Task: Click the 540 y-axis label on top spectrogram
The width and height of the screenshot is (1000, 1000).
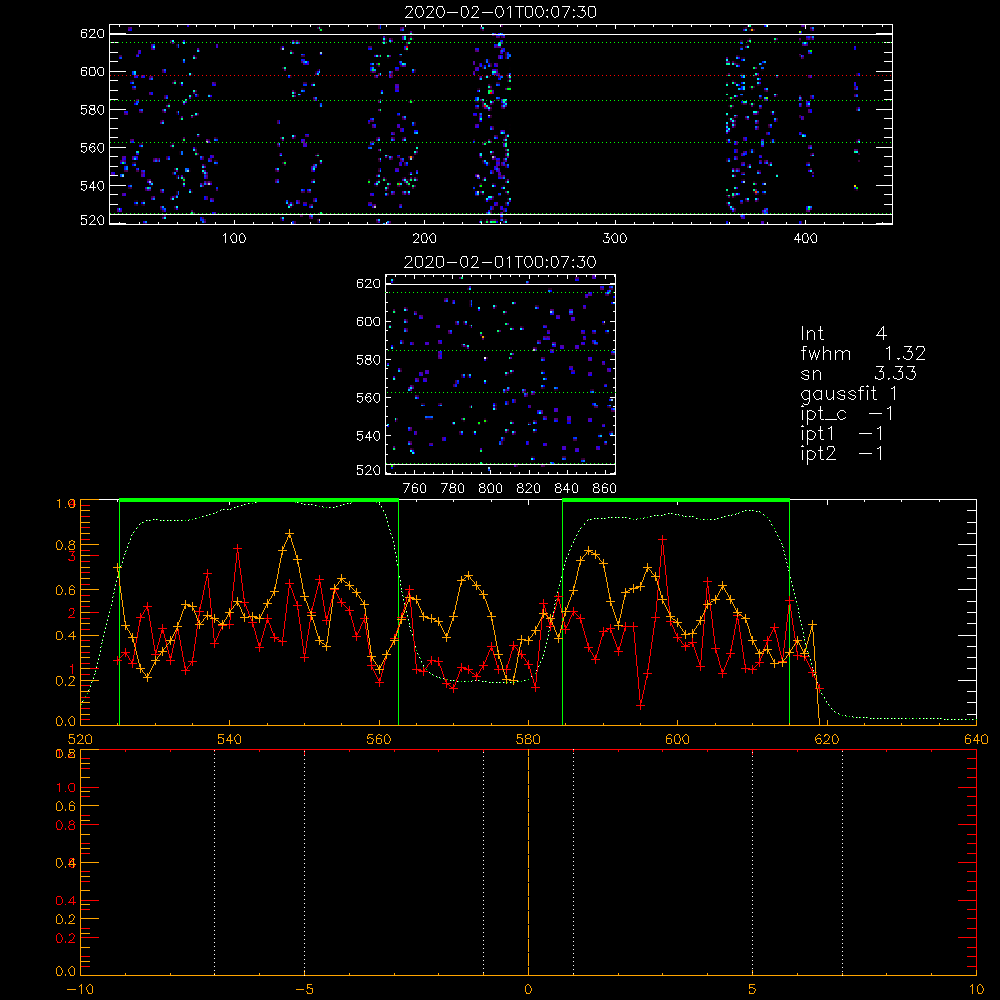Action: pyautogui.click(x=92, y=186)
